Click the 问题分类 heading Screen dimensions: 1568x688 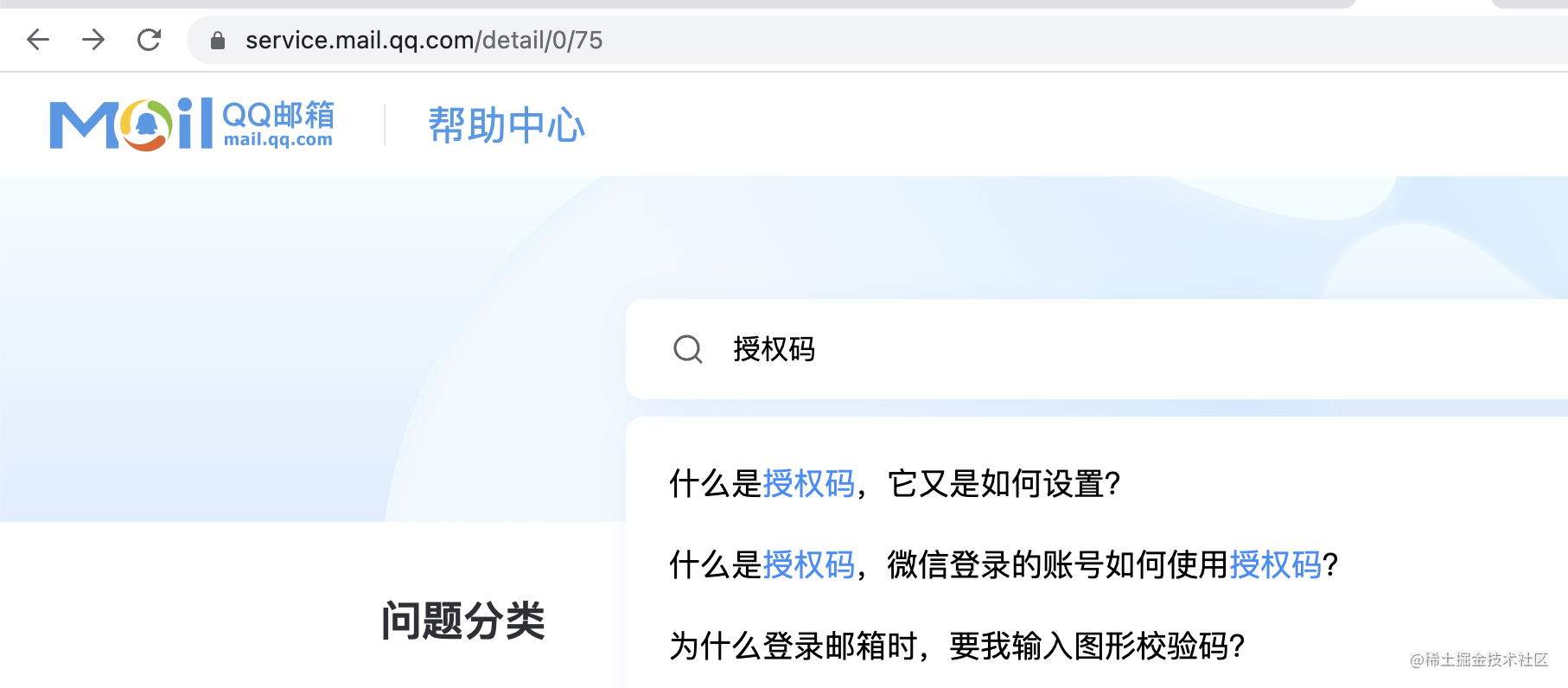click(463, 621)
